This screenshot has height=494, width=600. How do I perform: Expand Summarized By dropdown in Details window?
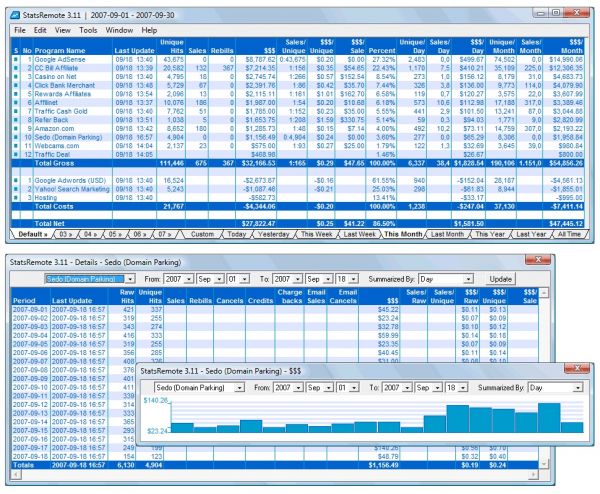point(468,279)
